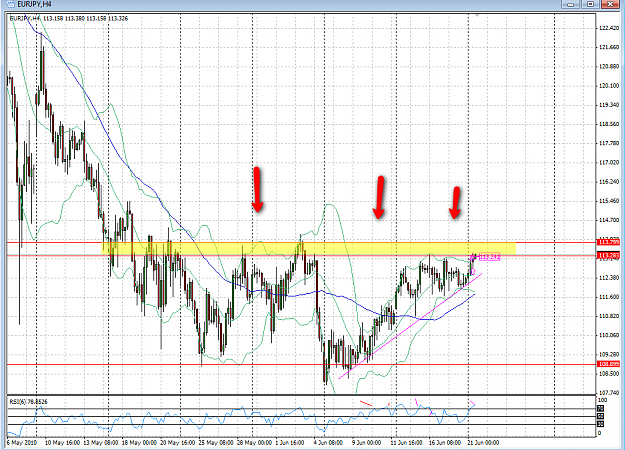Click price axis value 117.780

coord(609,143)
